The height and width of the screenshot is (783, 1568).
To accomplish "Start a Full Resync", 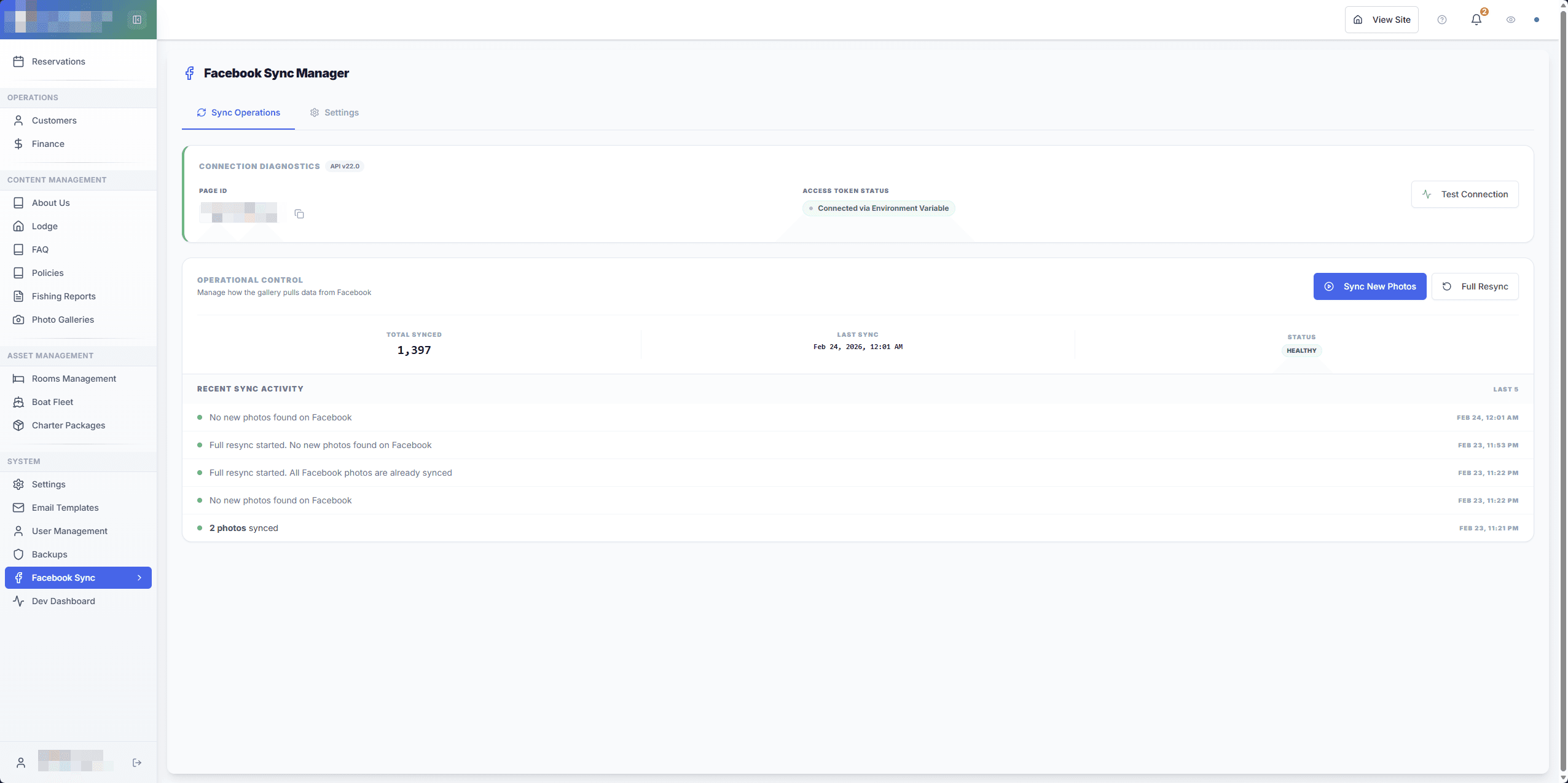I will point(1475,286).
